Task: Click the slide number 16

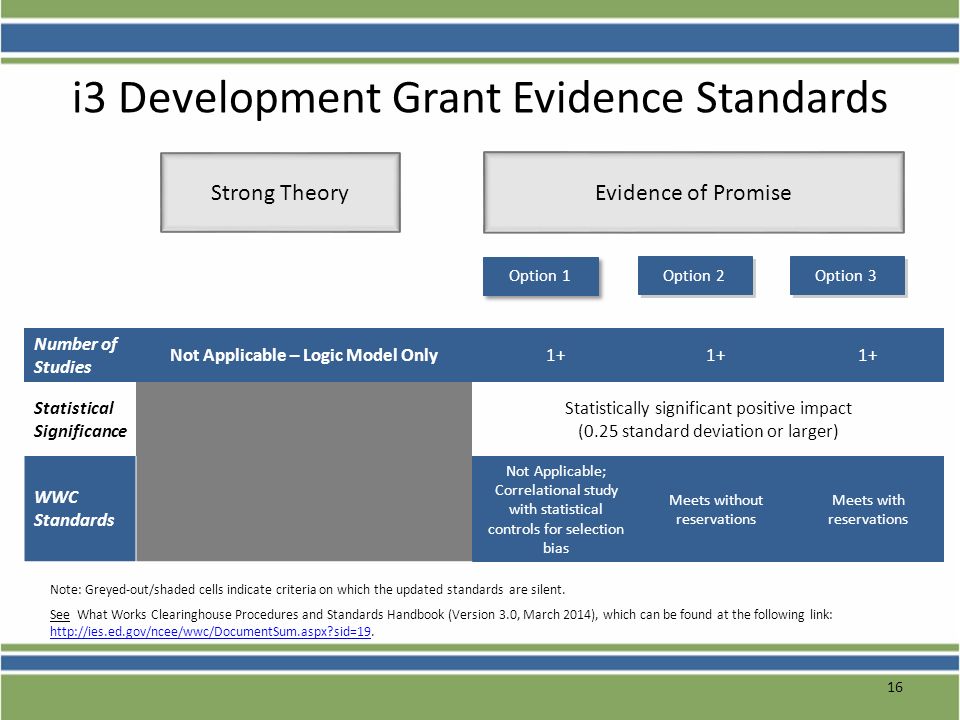Action: pos(894,687)
